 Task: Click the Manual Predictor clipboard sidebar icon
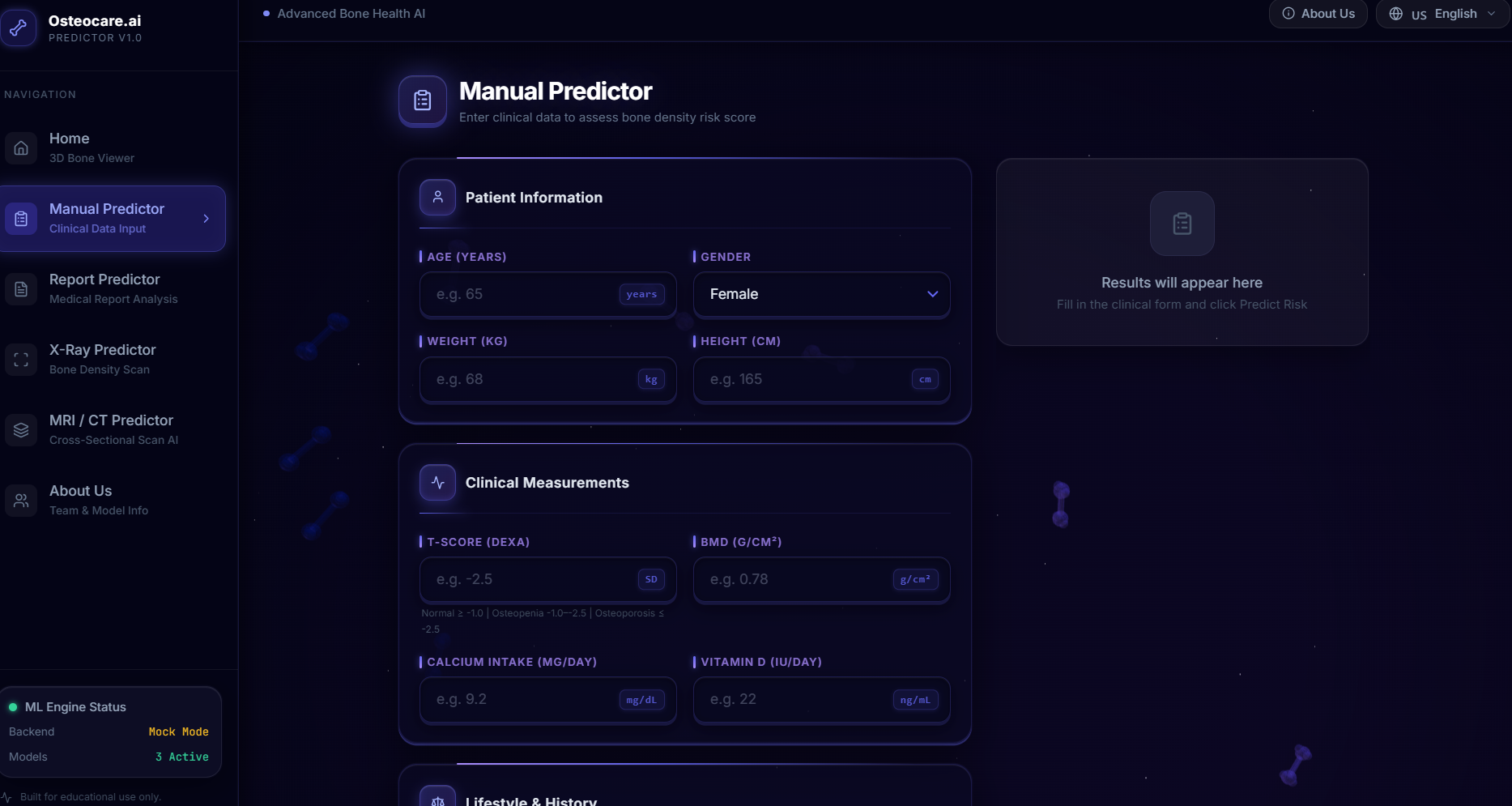[x=21, y=219]
